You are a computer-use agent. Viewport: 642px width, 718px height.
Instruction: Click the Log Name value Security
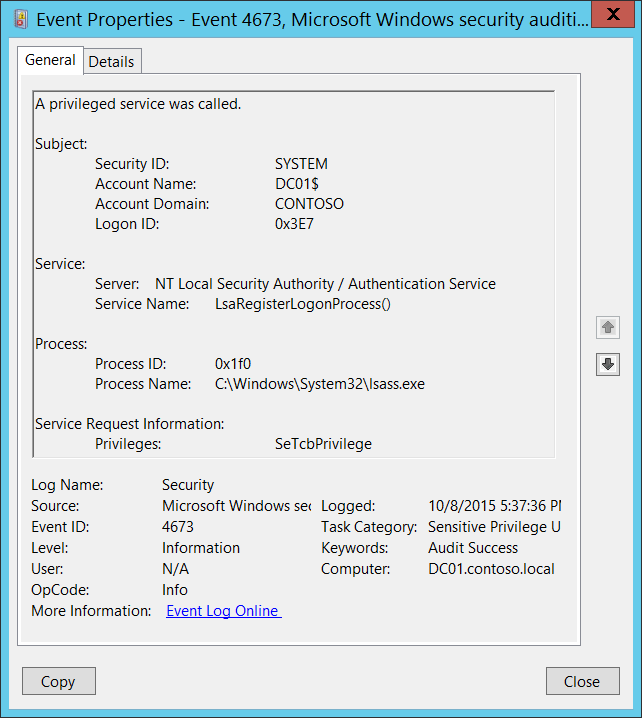coord(188,485)
